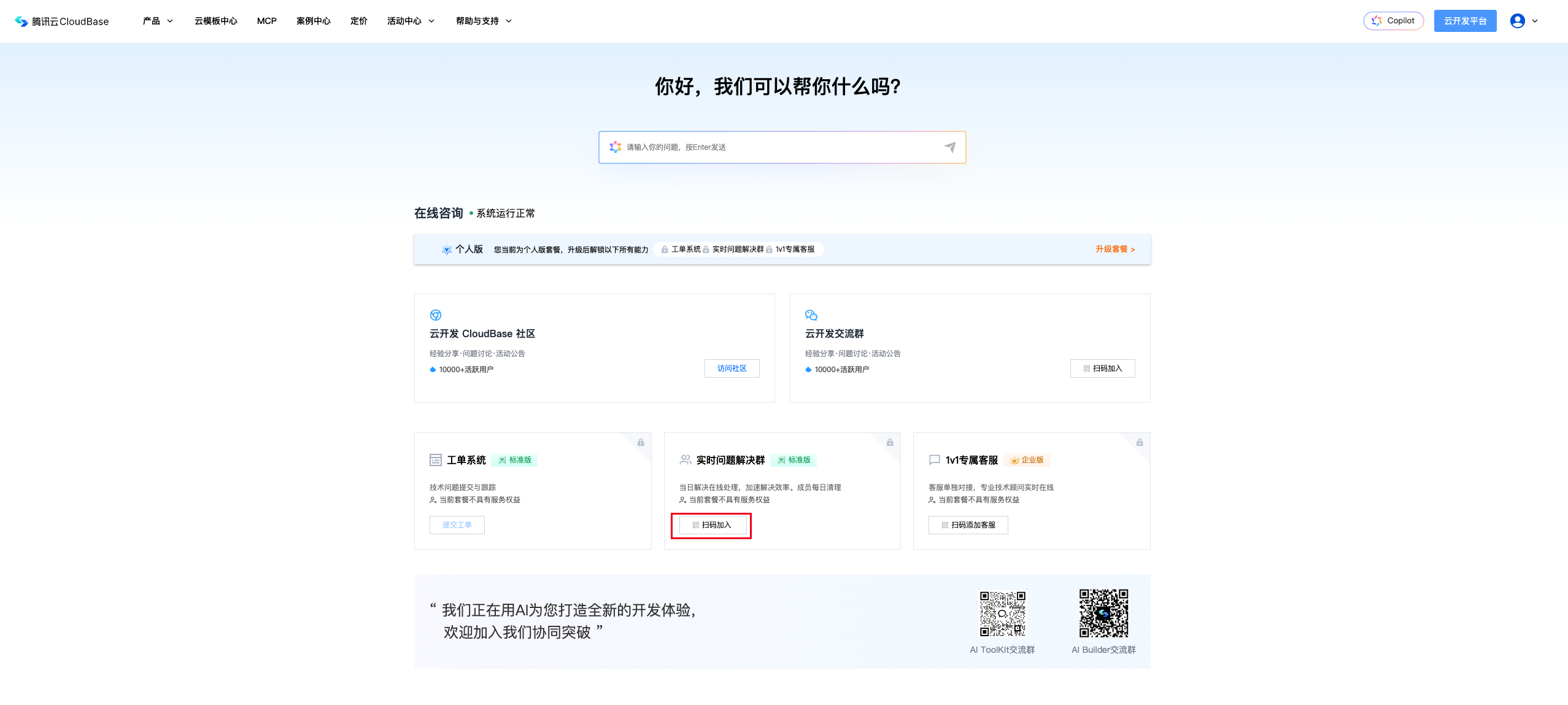Open the Copilot button

click(x=1393, y=21)
